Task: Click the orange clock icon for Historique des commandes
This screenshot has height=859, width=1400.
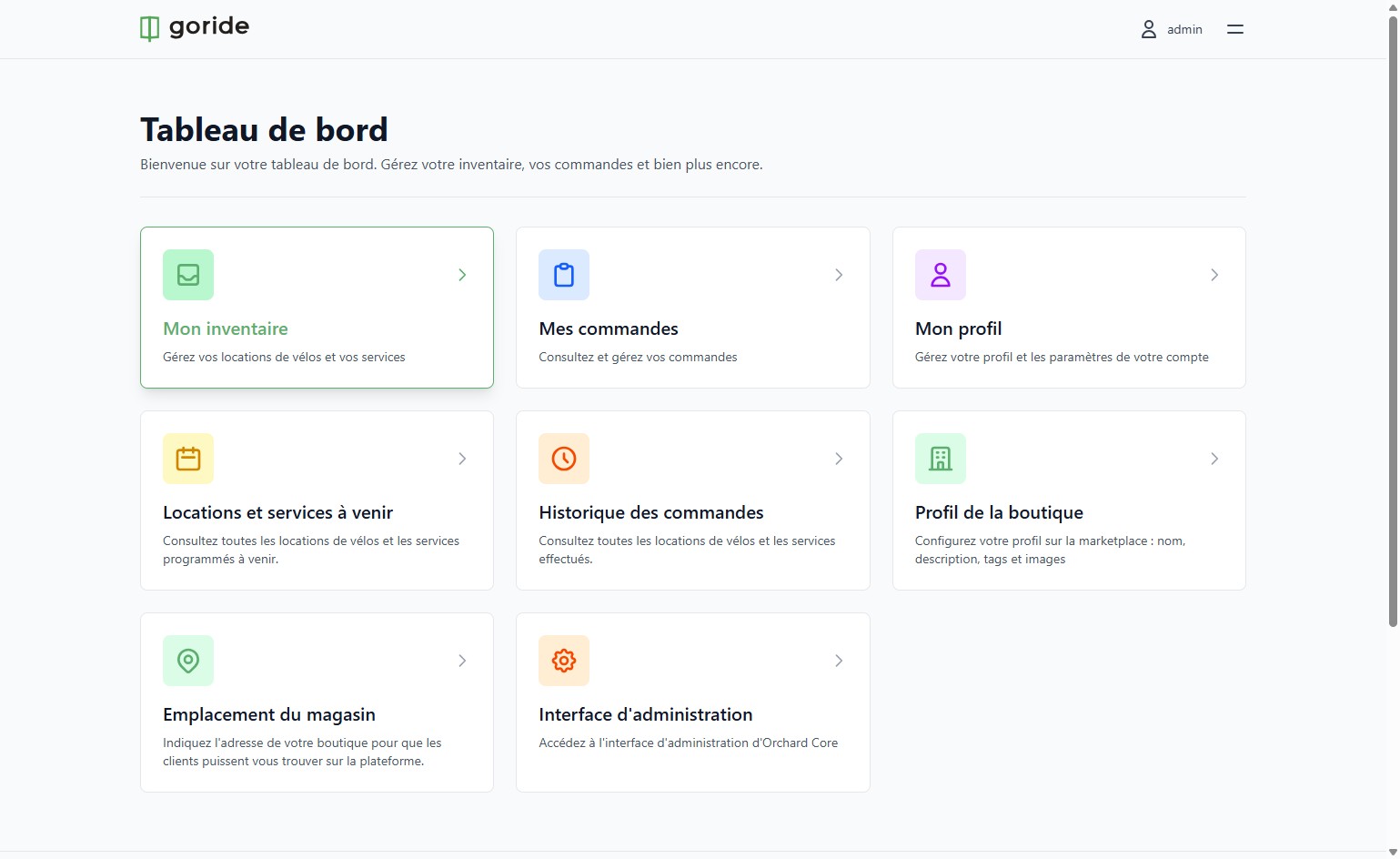Action: point(564,459)
